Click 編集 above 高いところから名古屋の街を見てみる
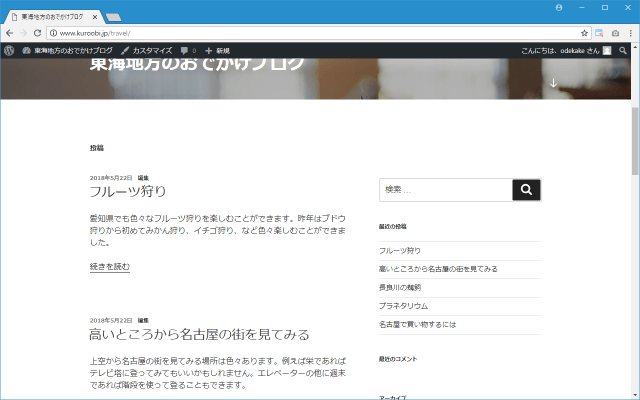The width and height of the screenshot is (640, 400). point(143,320)
